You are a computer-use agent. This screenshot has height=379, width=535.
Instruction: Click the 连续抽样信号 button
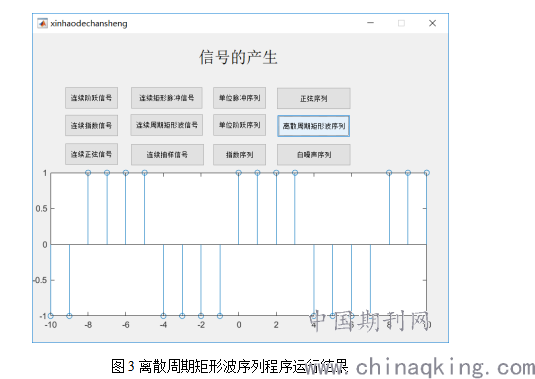[167, 155]
